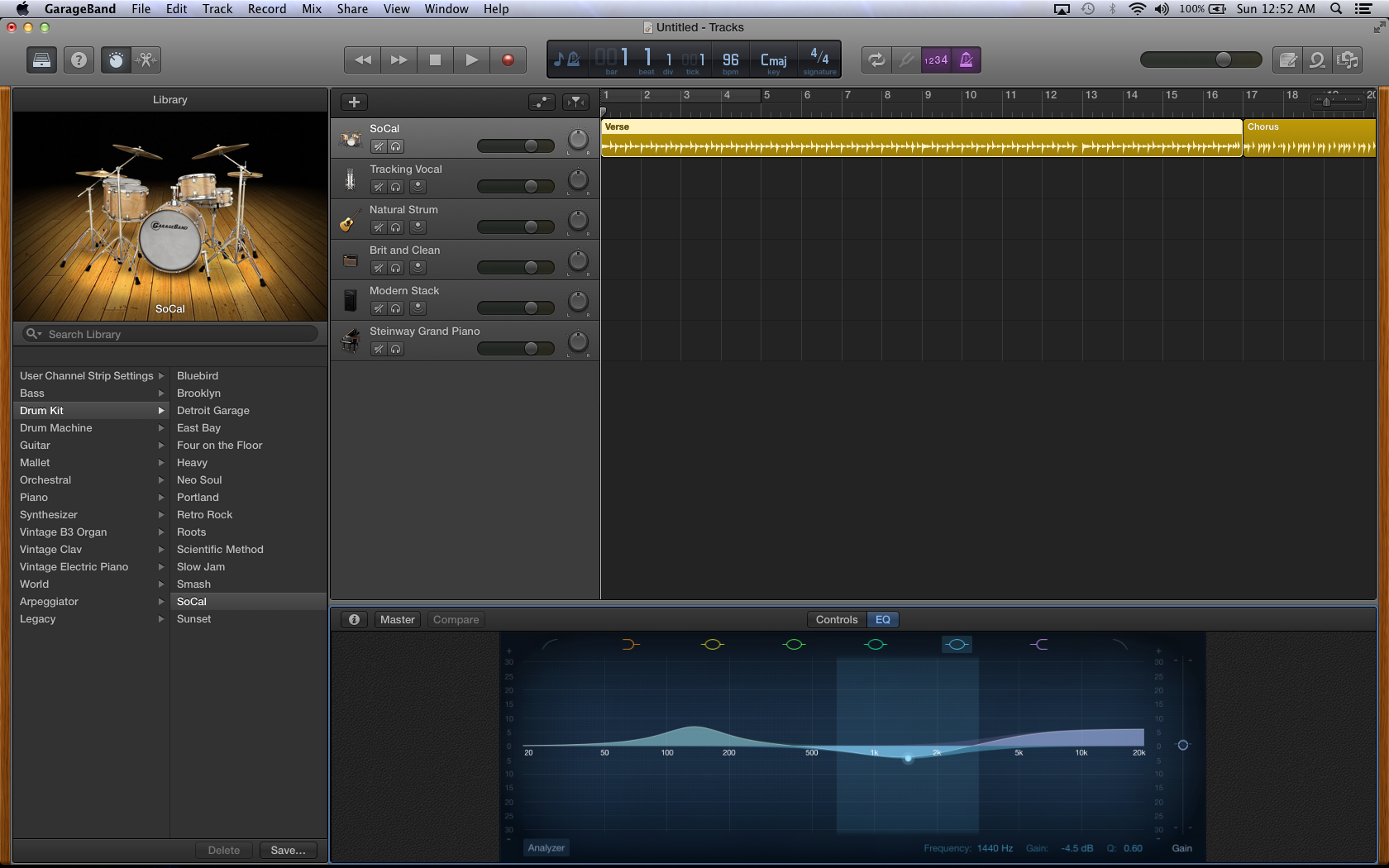This screenshot has height=868, width=1389.
Task: Select the Retro Rock drum kit
Action: (205, 515)
